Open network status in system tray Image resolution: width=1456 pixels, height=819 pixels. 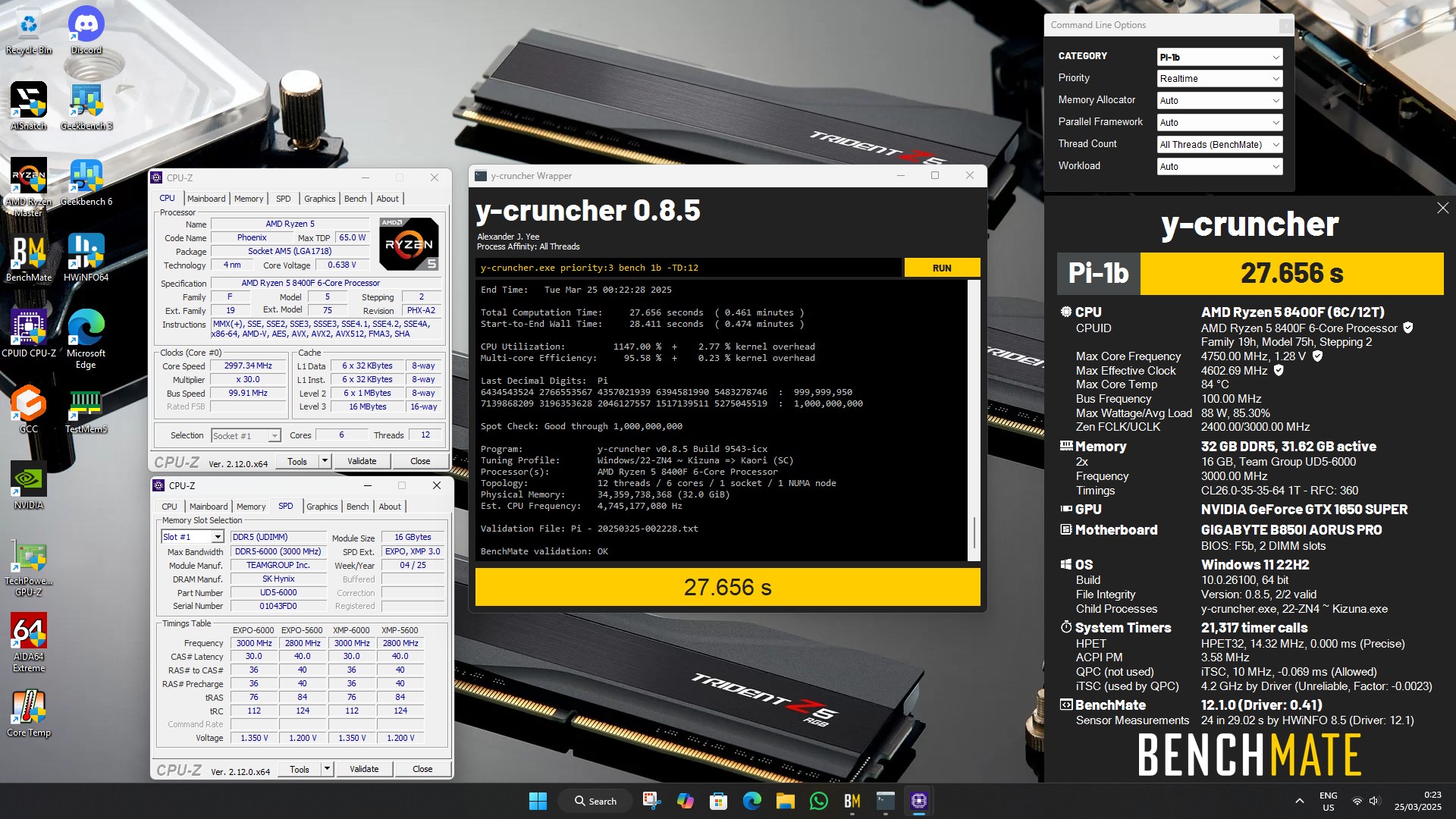(x=1357, y=801)
